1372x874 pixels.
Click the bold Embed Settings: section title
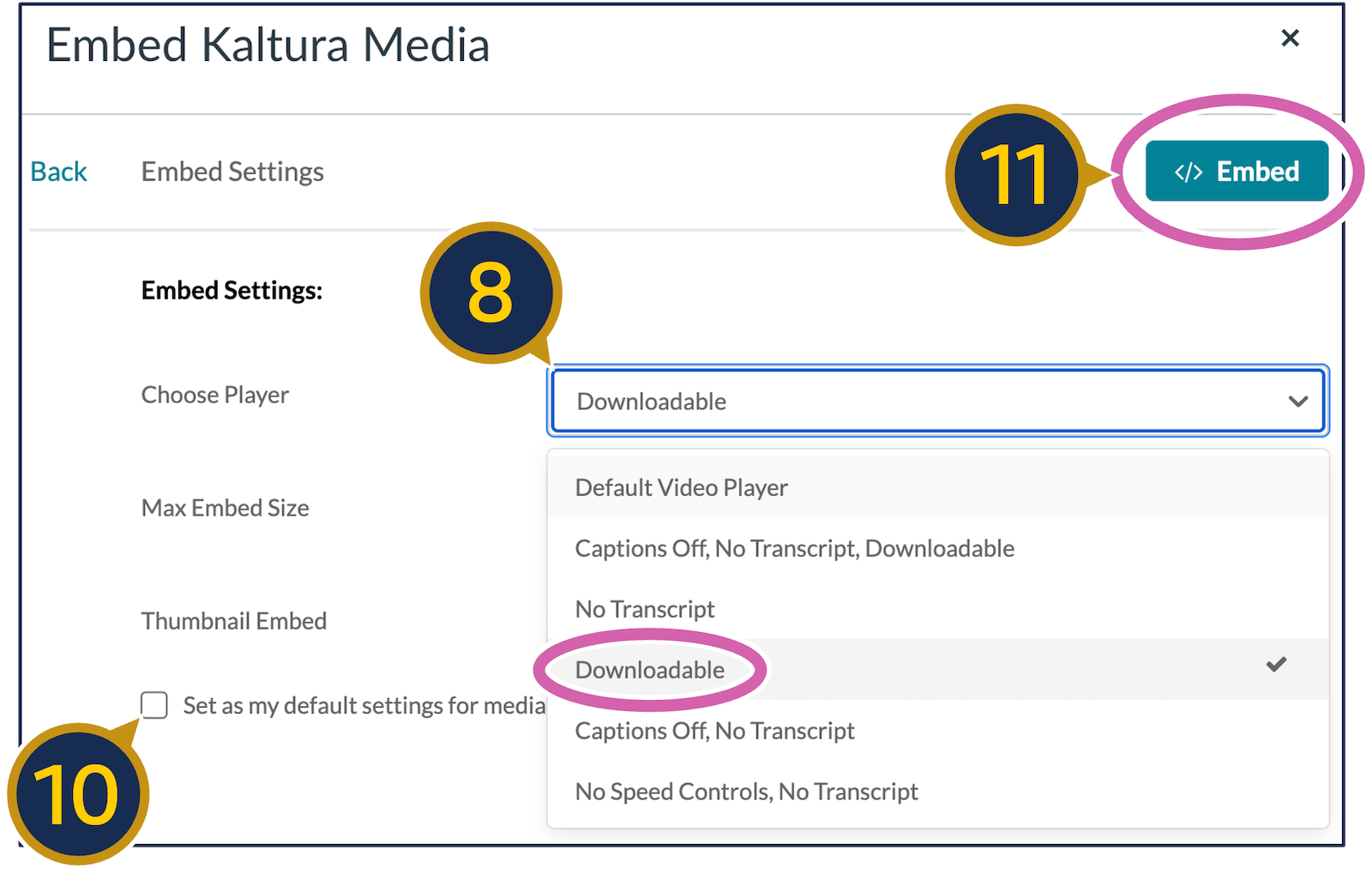pos(232,291)
